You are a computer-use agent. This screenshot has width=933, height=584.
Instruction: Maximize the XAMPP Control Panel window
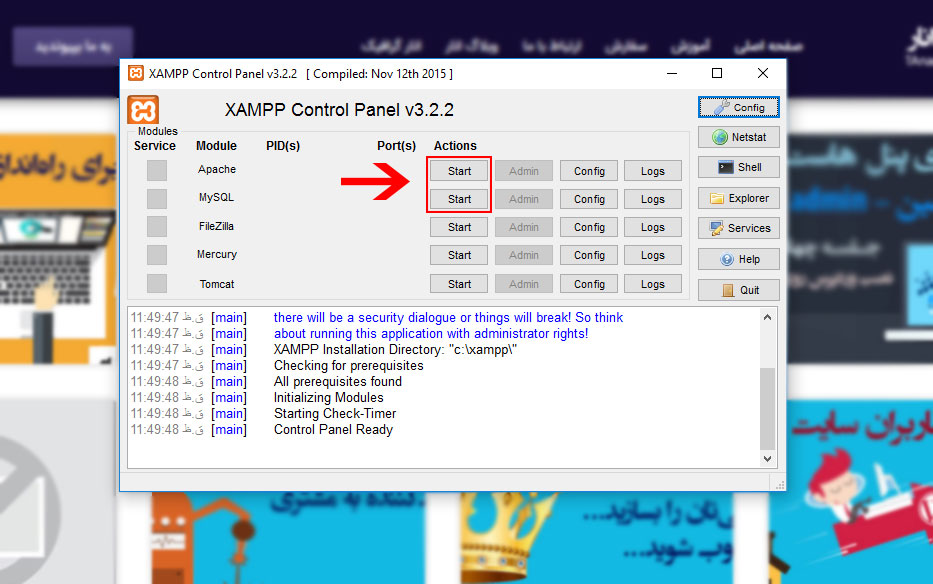717,73
